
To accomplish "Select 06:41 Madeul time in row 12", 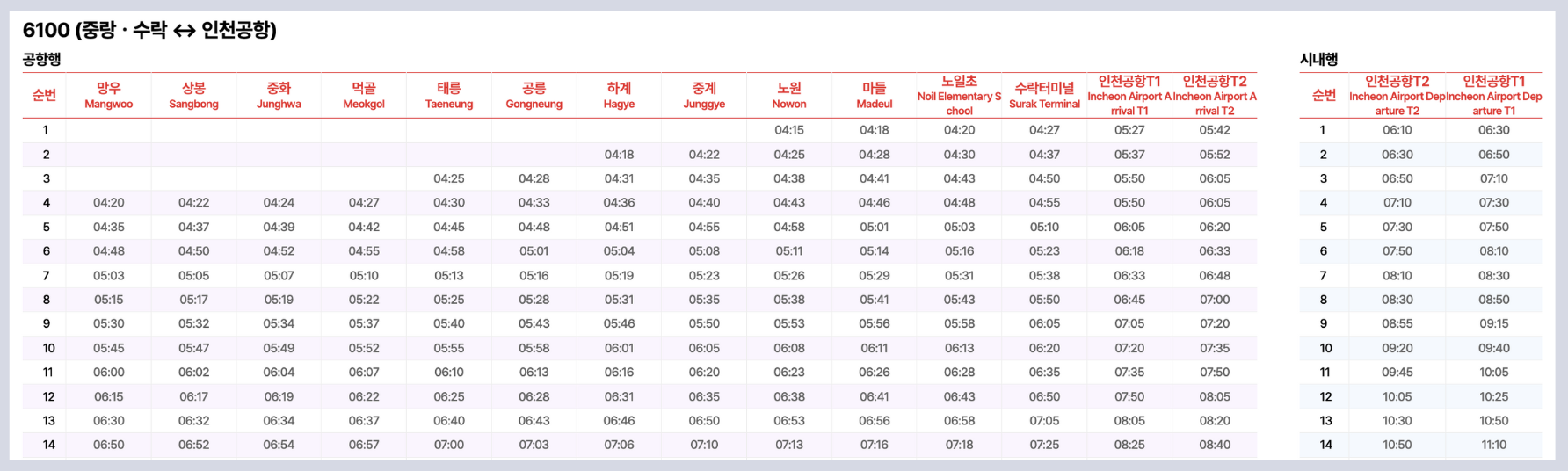I will pyautogui.click(x=875, y=397).
